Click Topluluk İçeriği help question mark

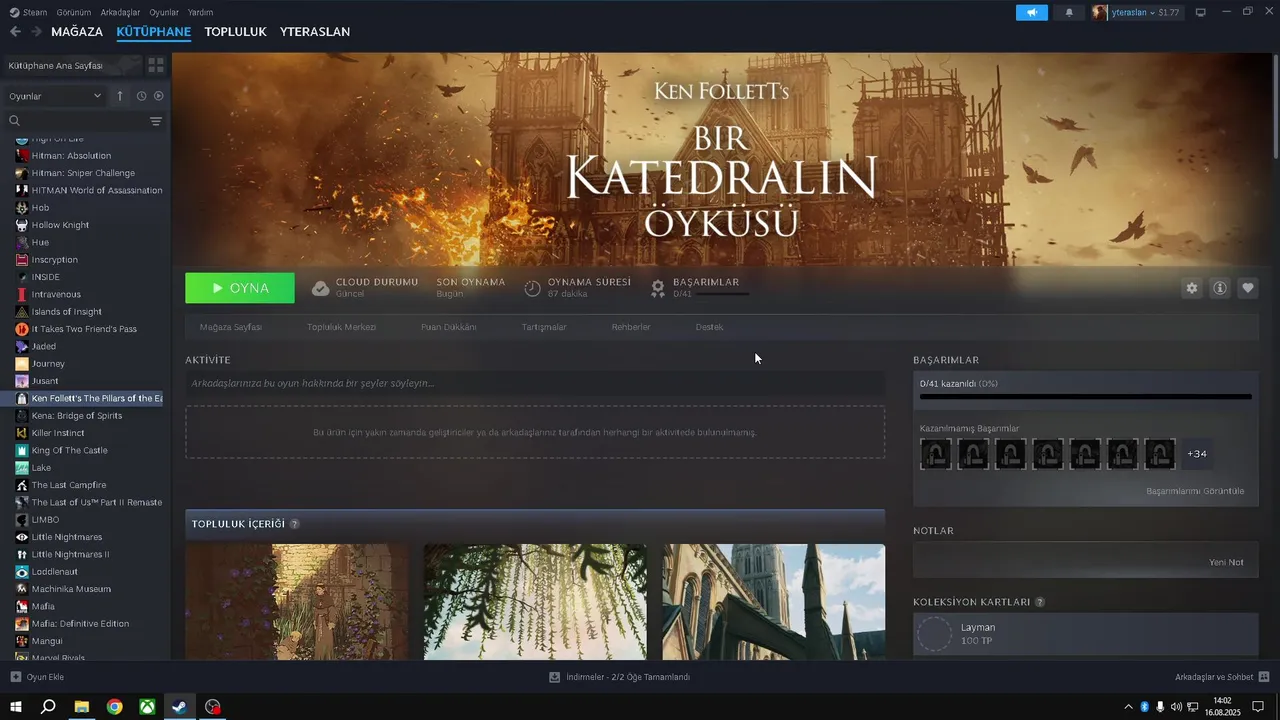pyautogui.click(x=295, y=524)
